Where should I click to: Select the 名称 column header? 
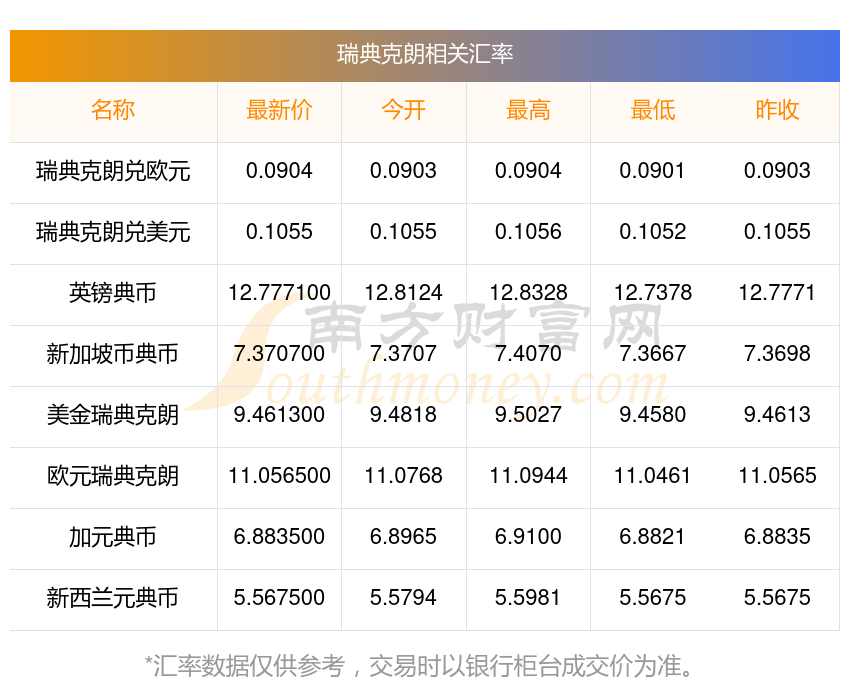(113, 110)
